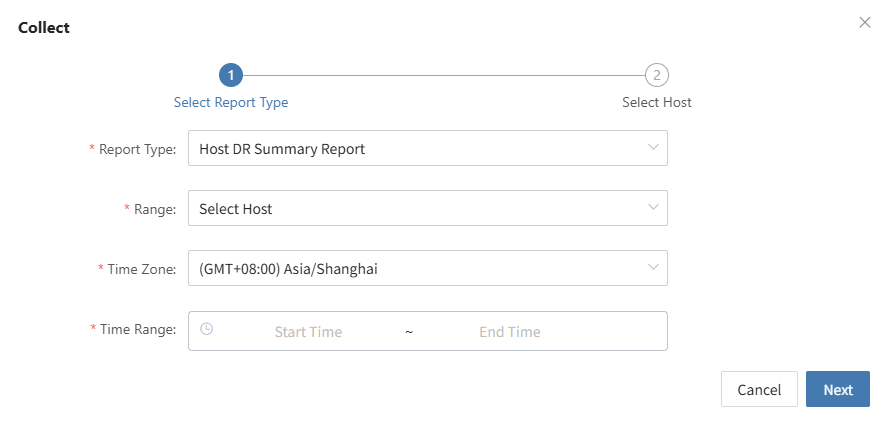Open the Host DR Summary Report combo box
884x424 pixels.
428,148
